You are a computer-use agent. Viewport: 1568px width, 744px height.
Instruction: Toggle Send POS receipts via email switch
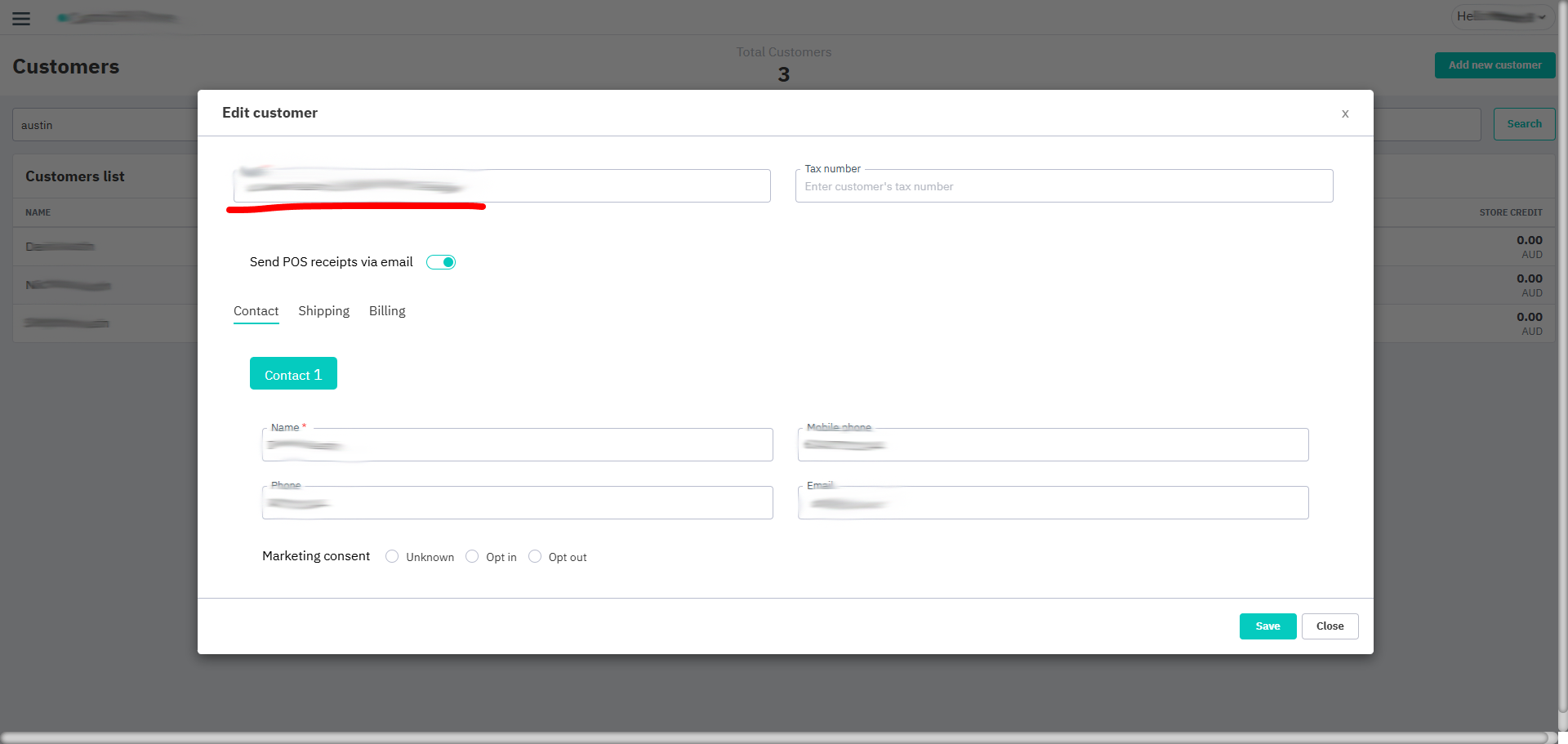[441, 262]
